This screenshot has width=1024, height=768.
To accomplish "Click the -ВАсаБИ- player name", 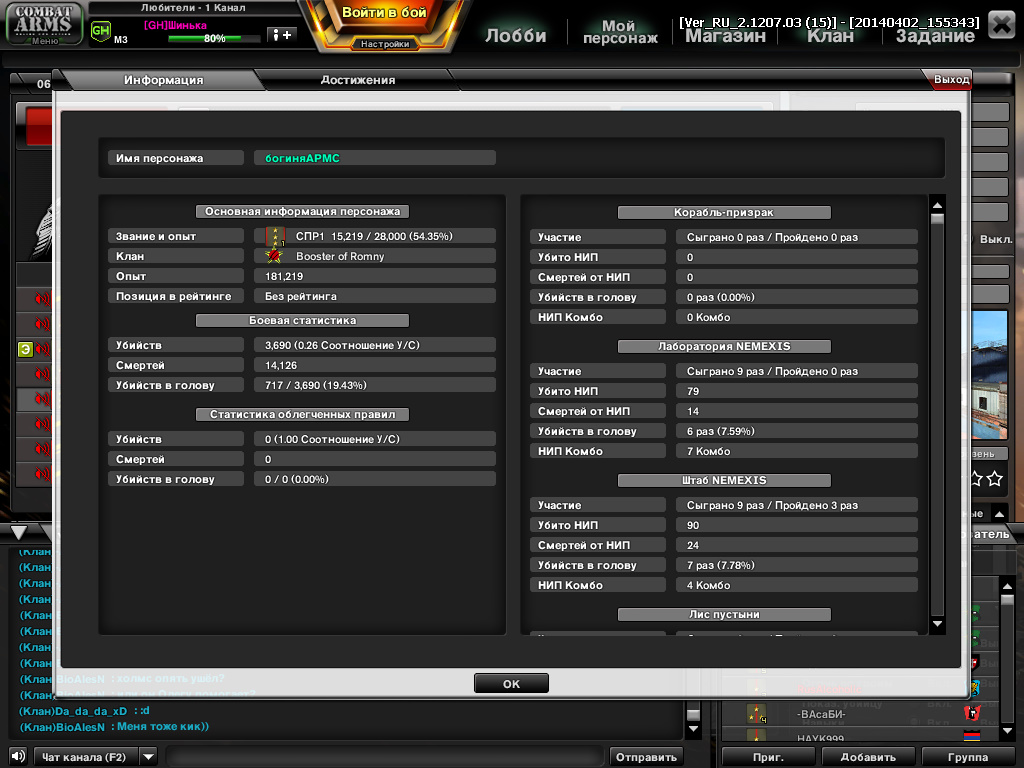I will (x=821, y=714).
